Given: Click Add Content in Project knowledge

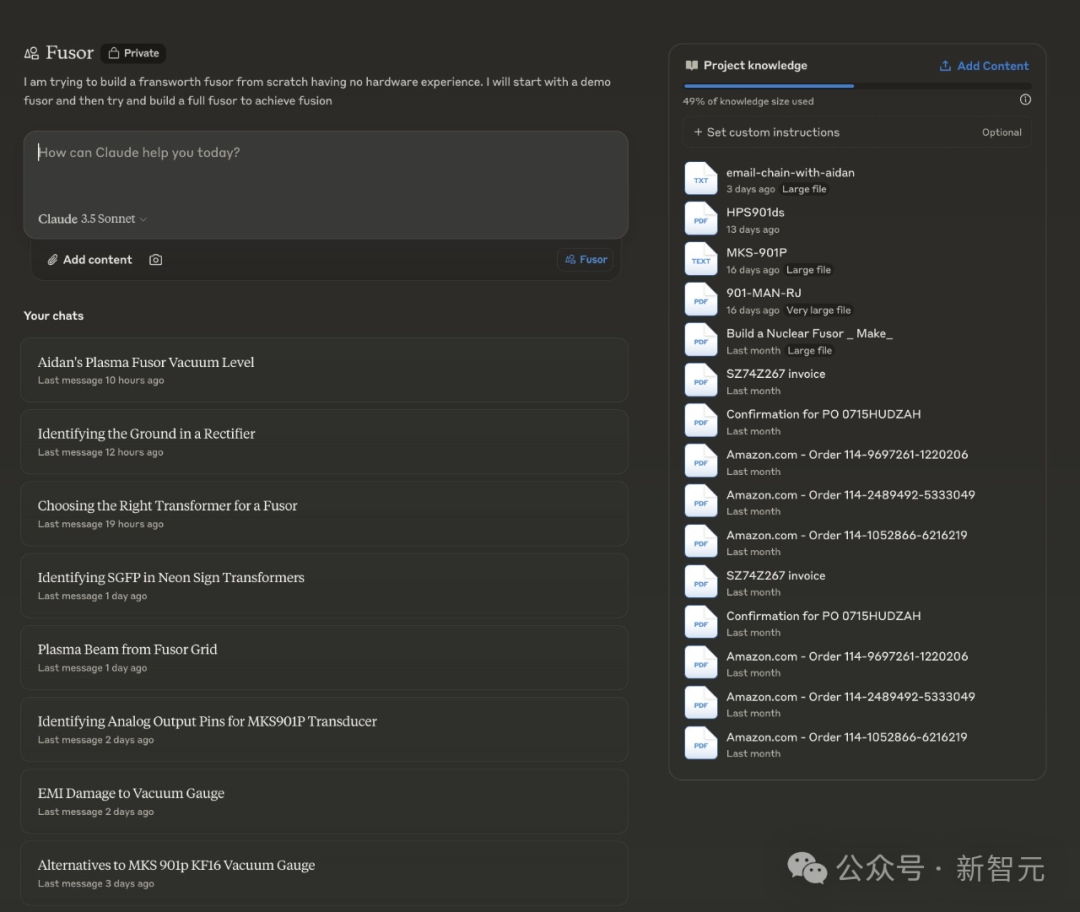Looking at the screenshot, I should coord(984,66).
